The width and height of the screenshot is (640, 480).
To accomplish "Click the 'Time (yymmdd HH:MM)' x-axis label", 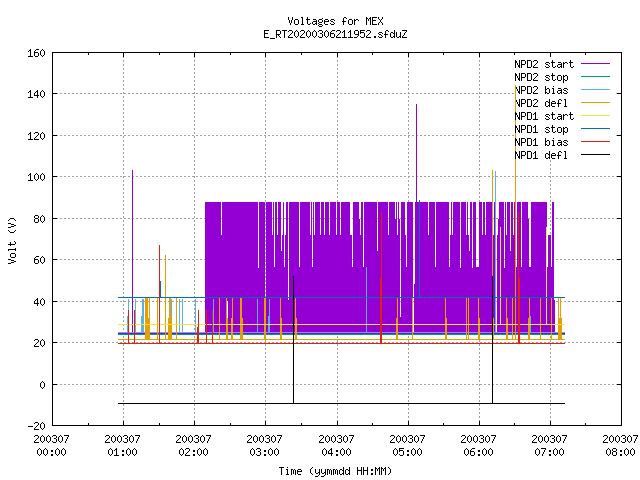I will point(335,471).
